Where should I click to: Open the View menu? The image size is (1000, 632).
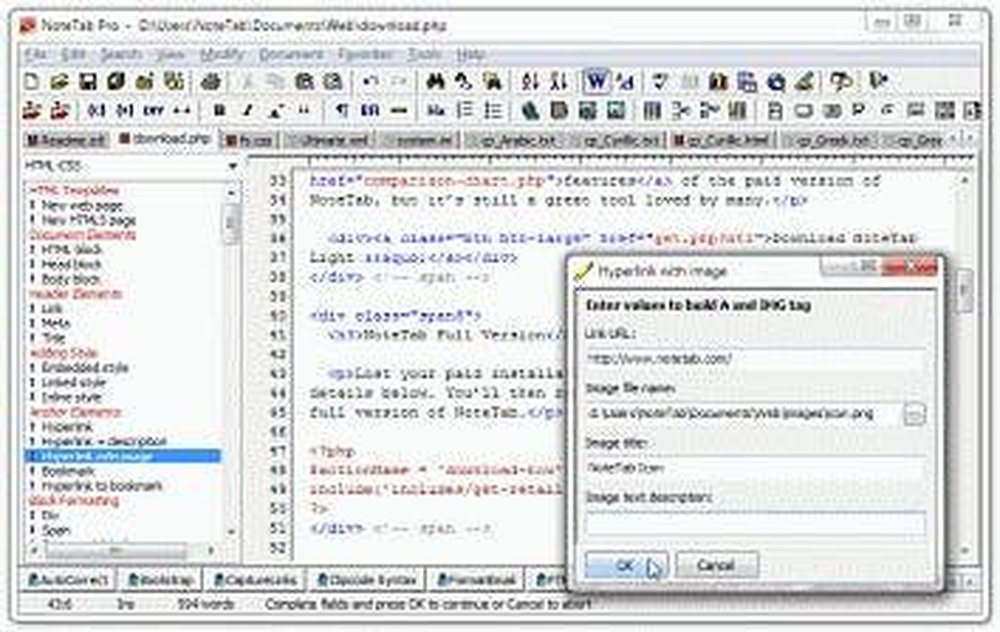[x=170, y=54]
